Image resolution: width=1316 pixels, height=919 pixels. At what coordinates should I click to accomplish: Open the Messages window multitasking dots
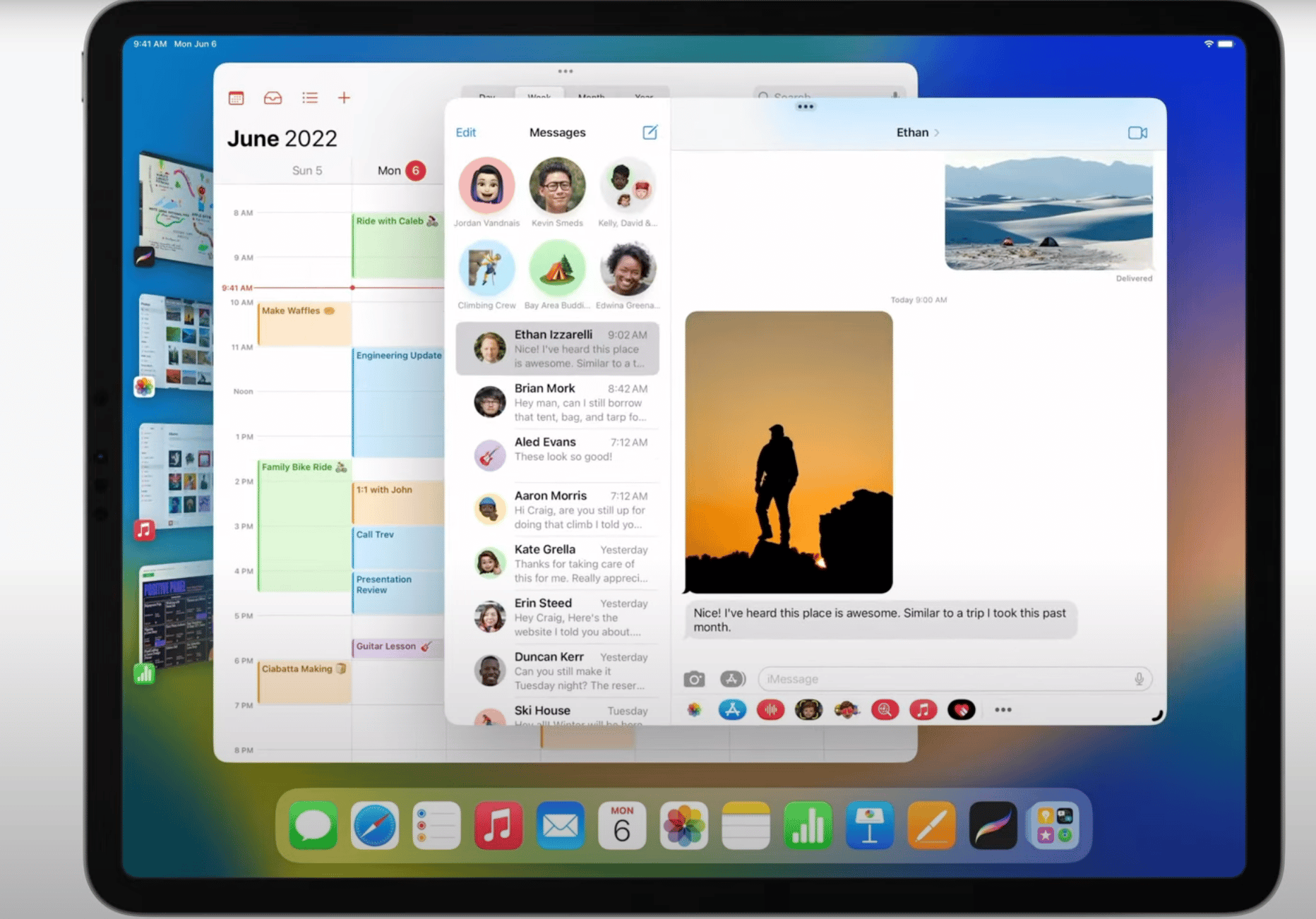(x=805, y=107)
